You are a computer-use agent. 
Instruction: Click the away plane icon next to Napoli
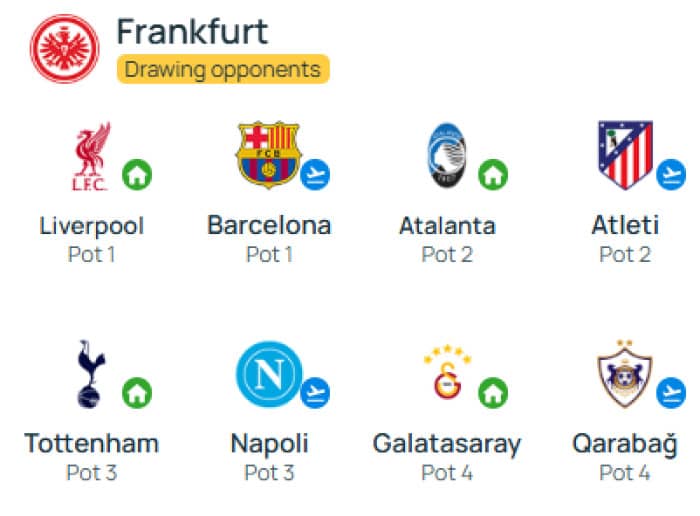(315, 393)
